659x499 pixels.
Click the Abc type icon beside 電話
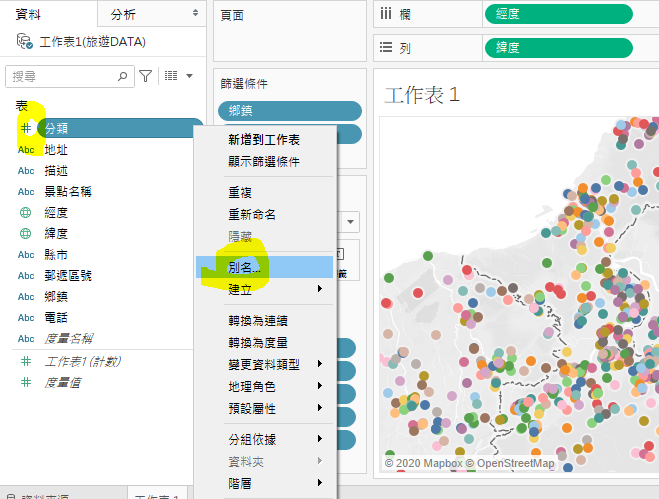26,318
